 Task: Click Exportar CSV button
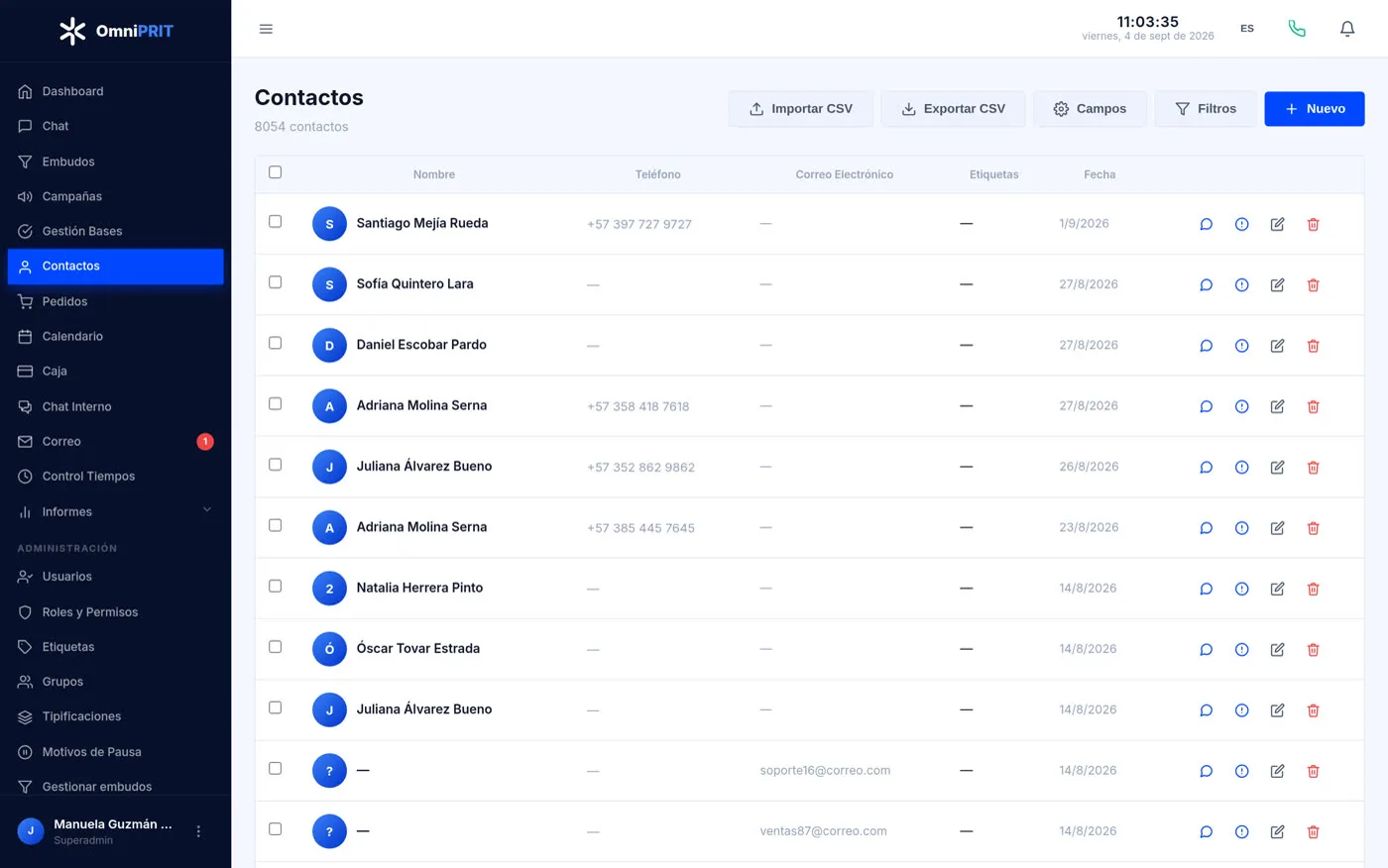click(953, 109)
